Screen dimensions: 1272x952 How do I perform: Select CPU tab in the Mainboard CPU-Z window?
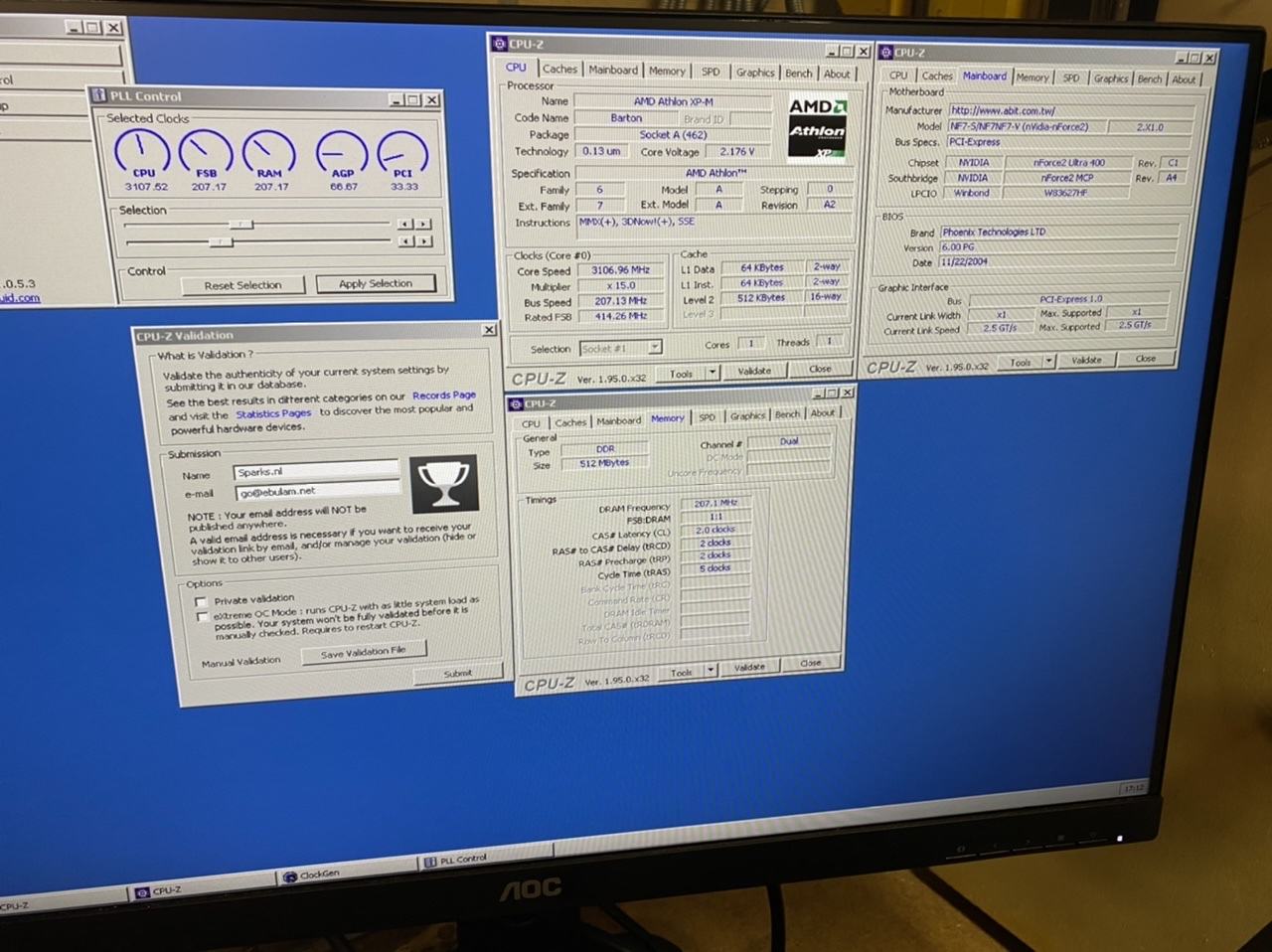tap(898, 75)
